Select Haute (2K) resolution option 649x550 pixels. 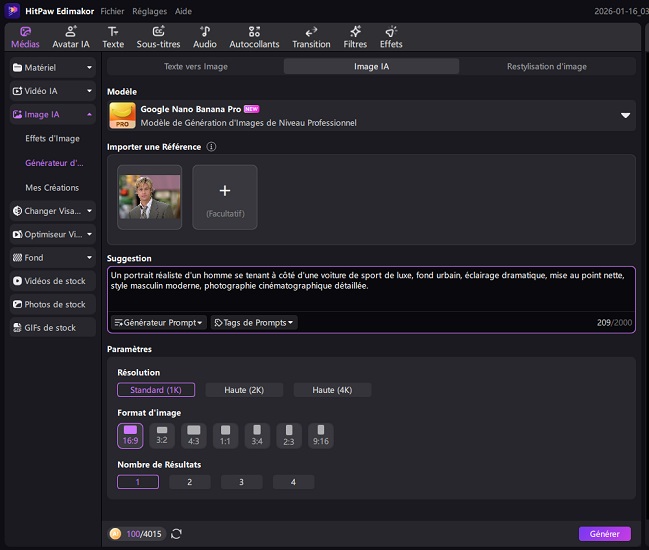click(244, 390)
